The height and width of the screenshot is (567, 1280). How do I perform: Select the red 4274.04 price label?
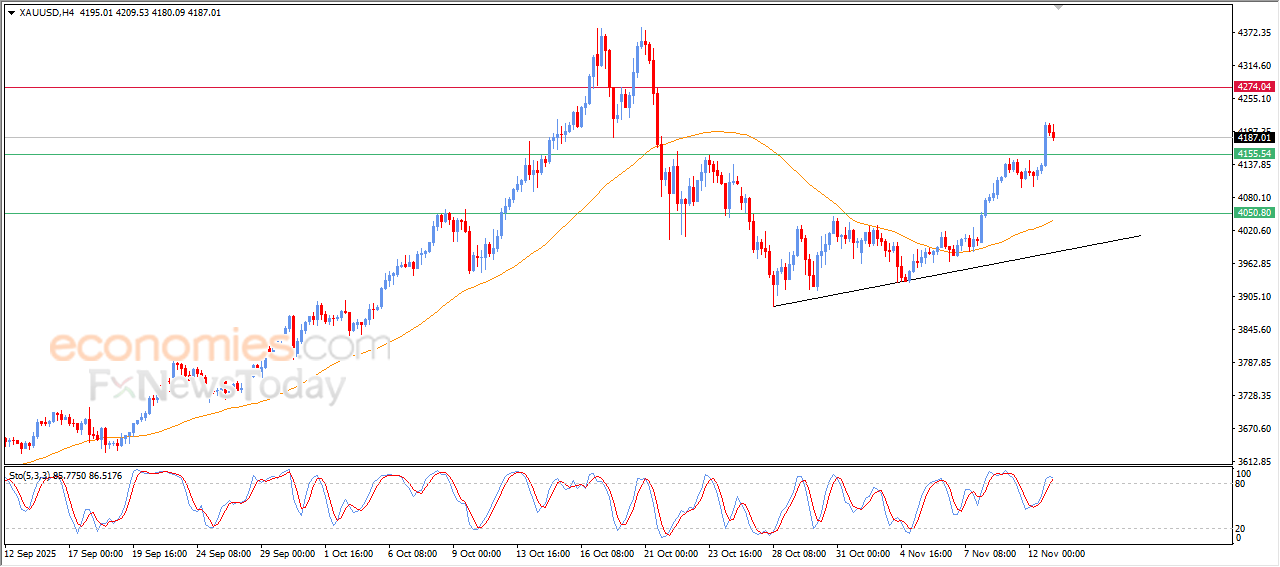[1253, 87]
